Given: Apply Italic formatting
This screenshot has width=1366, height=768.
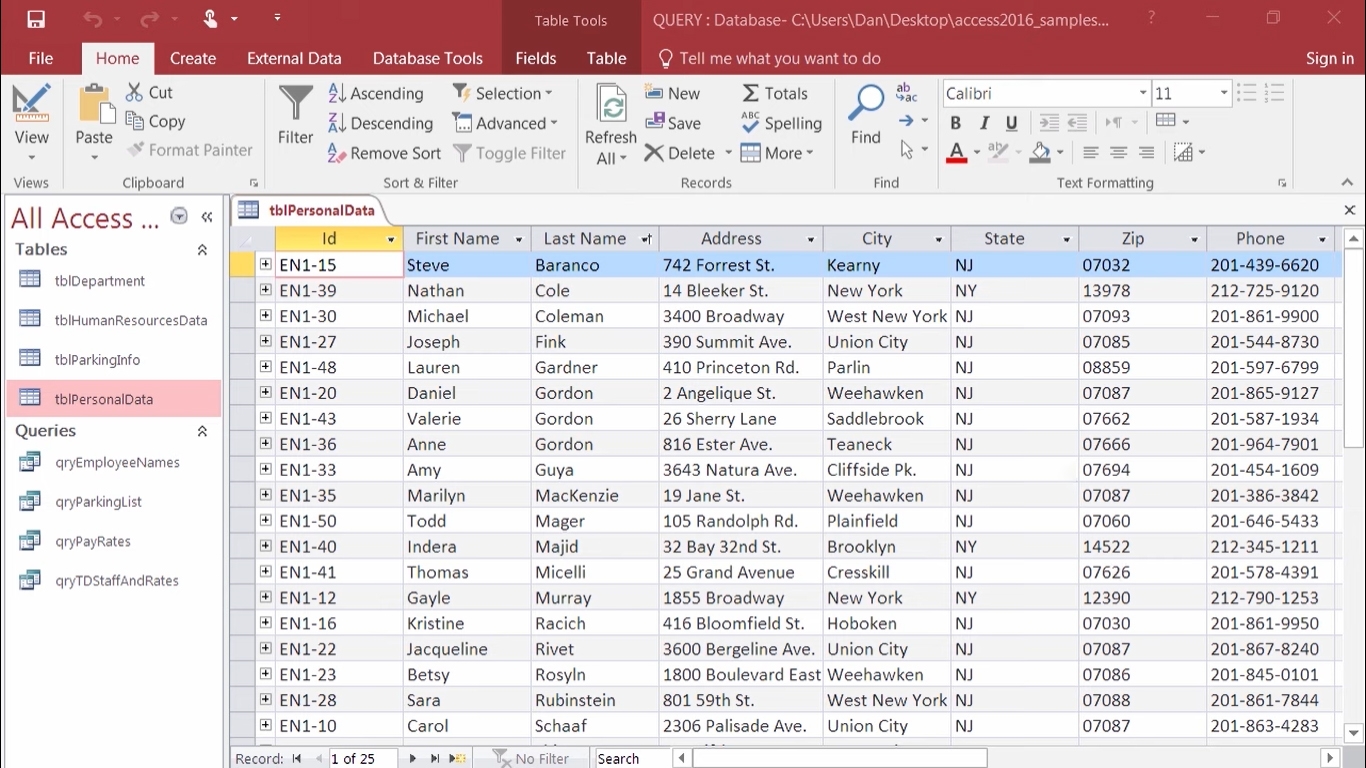Looking at the screenshot, I should (983, 122).
